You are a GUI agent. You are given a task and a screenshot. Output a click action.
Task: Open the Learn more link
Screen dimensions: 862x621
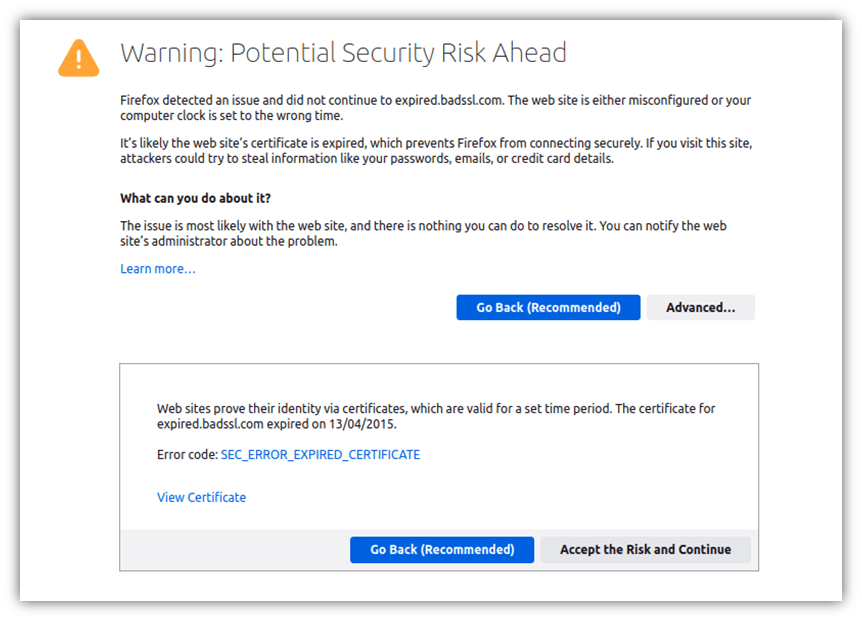coord(157,268)
